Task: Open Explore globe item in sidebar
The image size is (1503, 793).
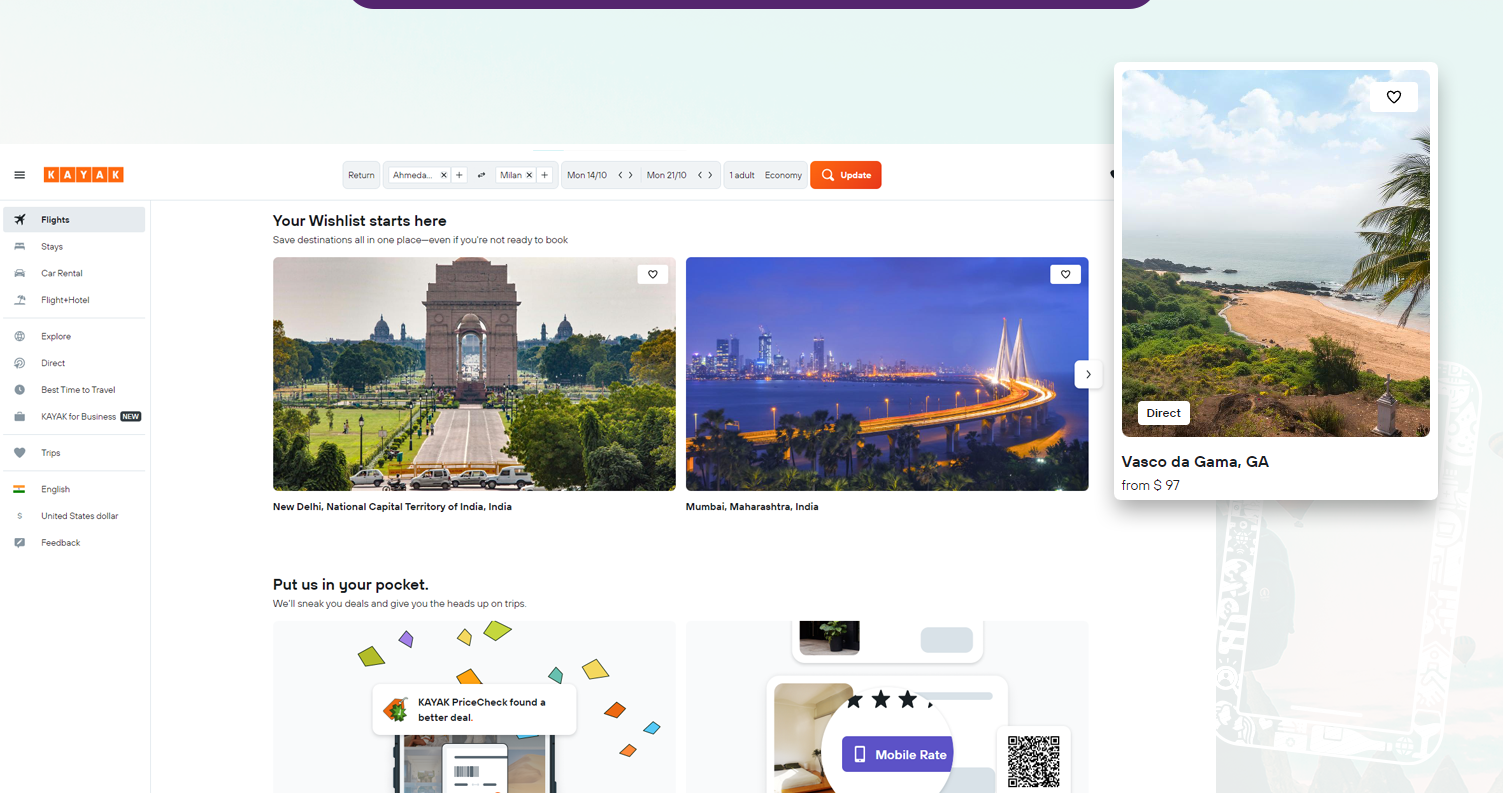Action: point(56,337)
